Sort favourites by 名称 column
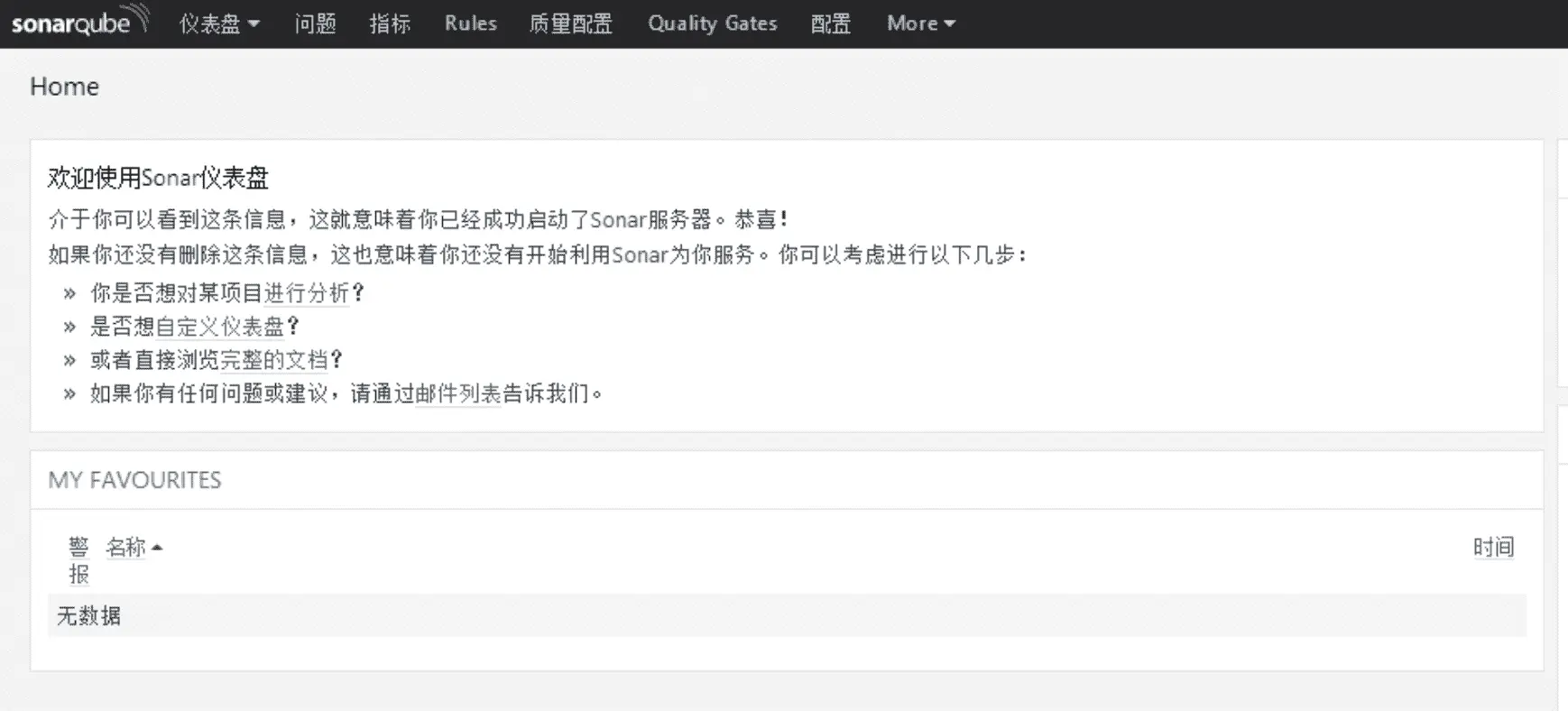The width and height of the screenshot is (1568, 711). pos(125,547)
